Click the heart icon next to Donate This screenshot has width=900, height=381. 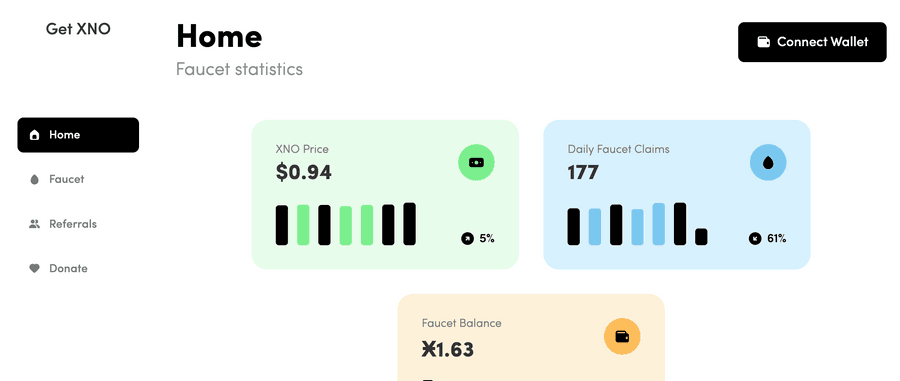click(x=34, y=268)
